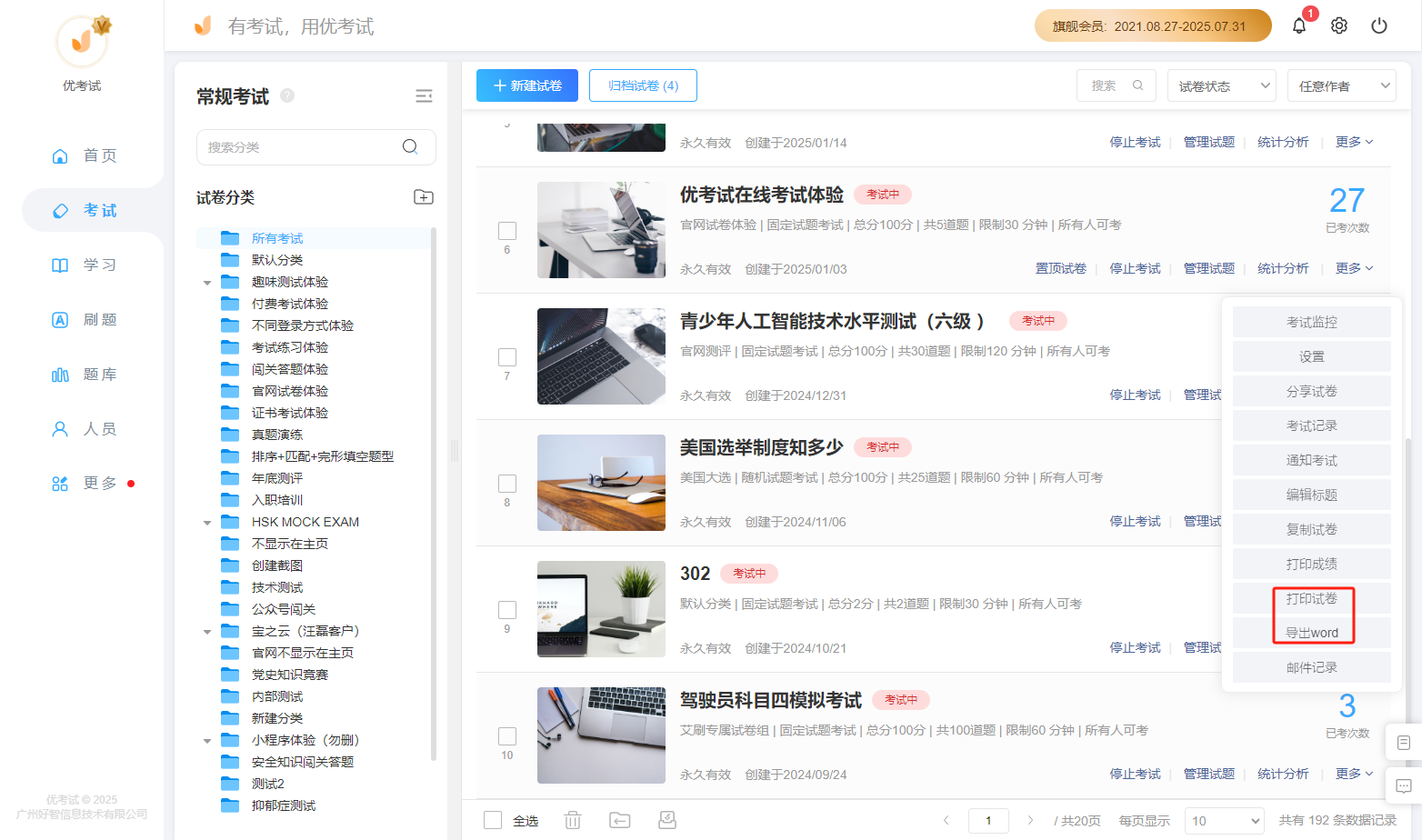Click the search icon in top 搜索 box
Image resolution: width=1422 pixels, height=840 pixels.
(x=1138, y=85)
